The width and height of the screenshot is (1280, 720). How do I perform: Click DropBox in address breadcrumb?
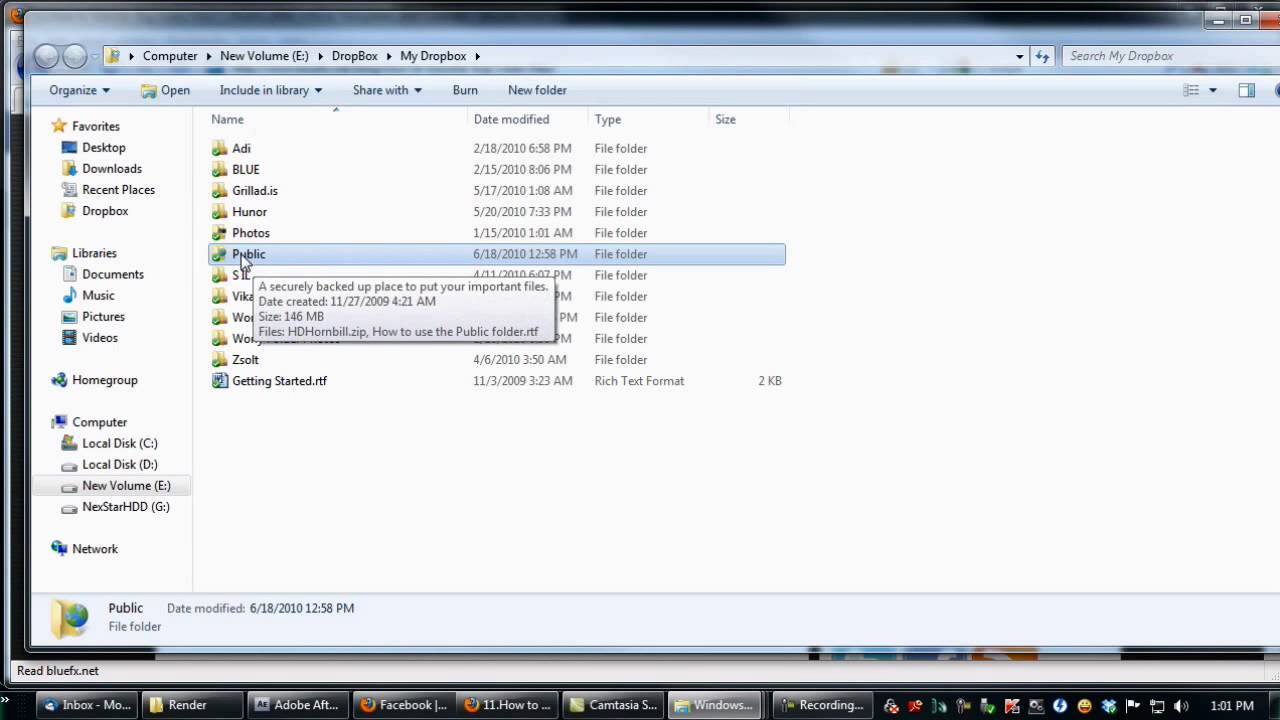(x=354, y=56)
